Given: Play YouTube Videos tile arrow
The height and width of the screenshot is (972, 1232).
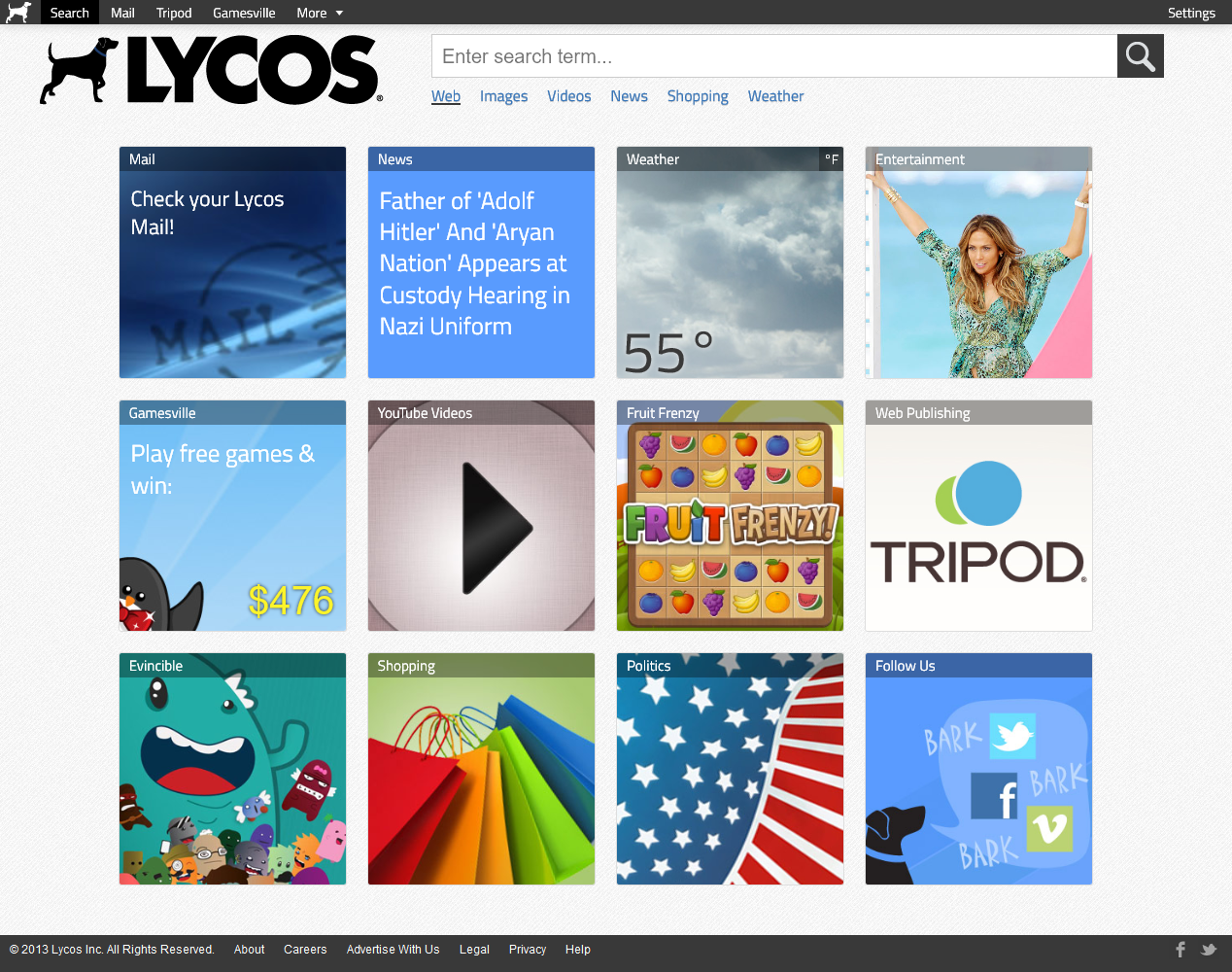Looking at the screenshot, I should pyautogui.click(x=496, y=528).
